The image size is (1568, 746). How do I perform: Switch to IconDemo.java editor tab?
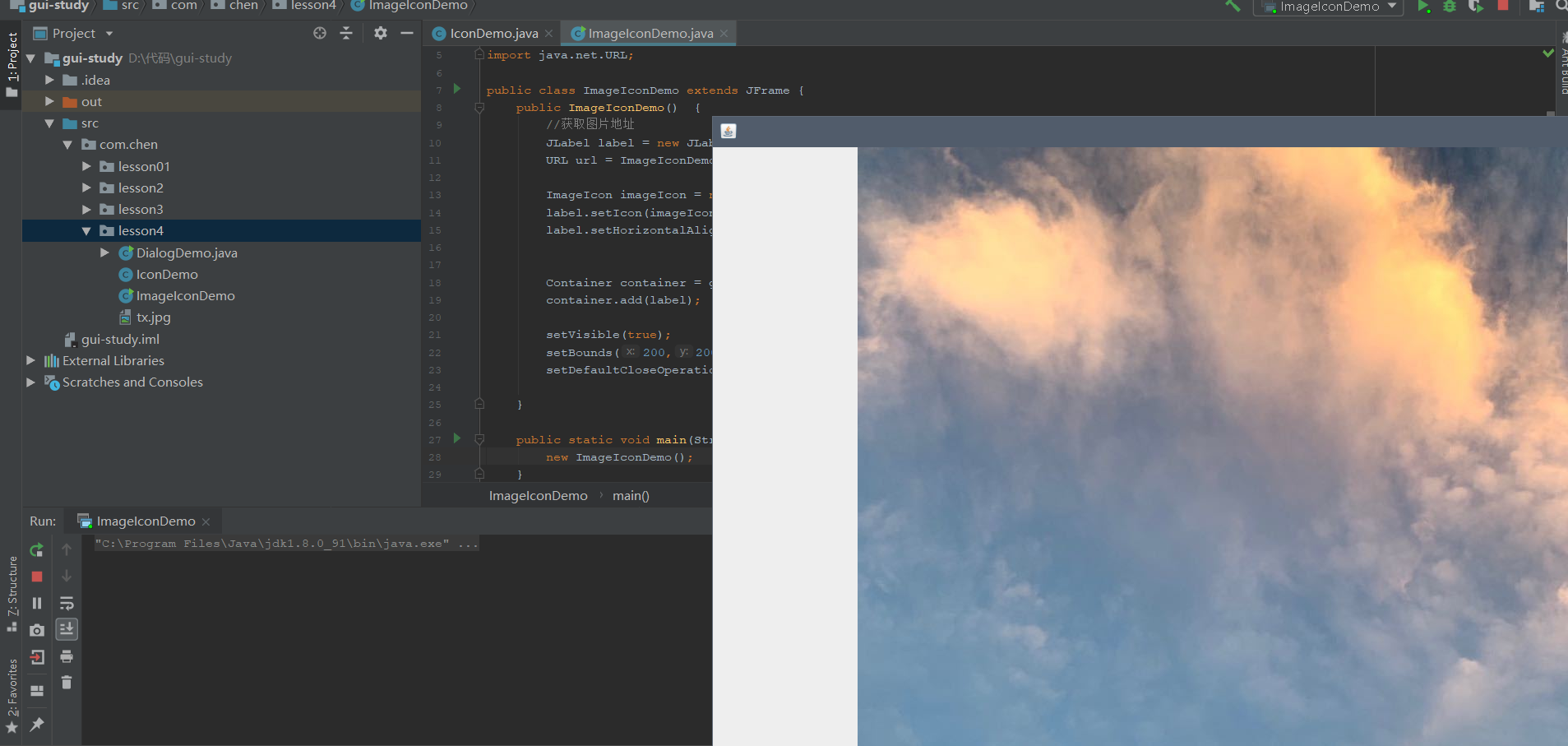point(493,34)
